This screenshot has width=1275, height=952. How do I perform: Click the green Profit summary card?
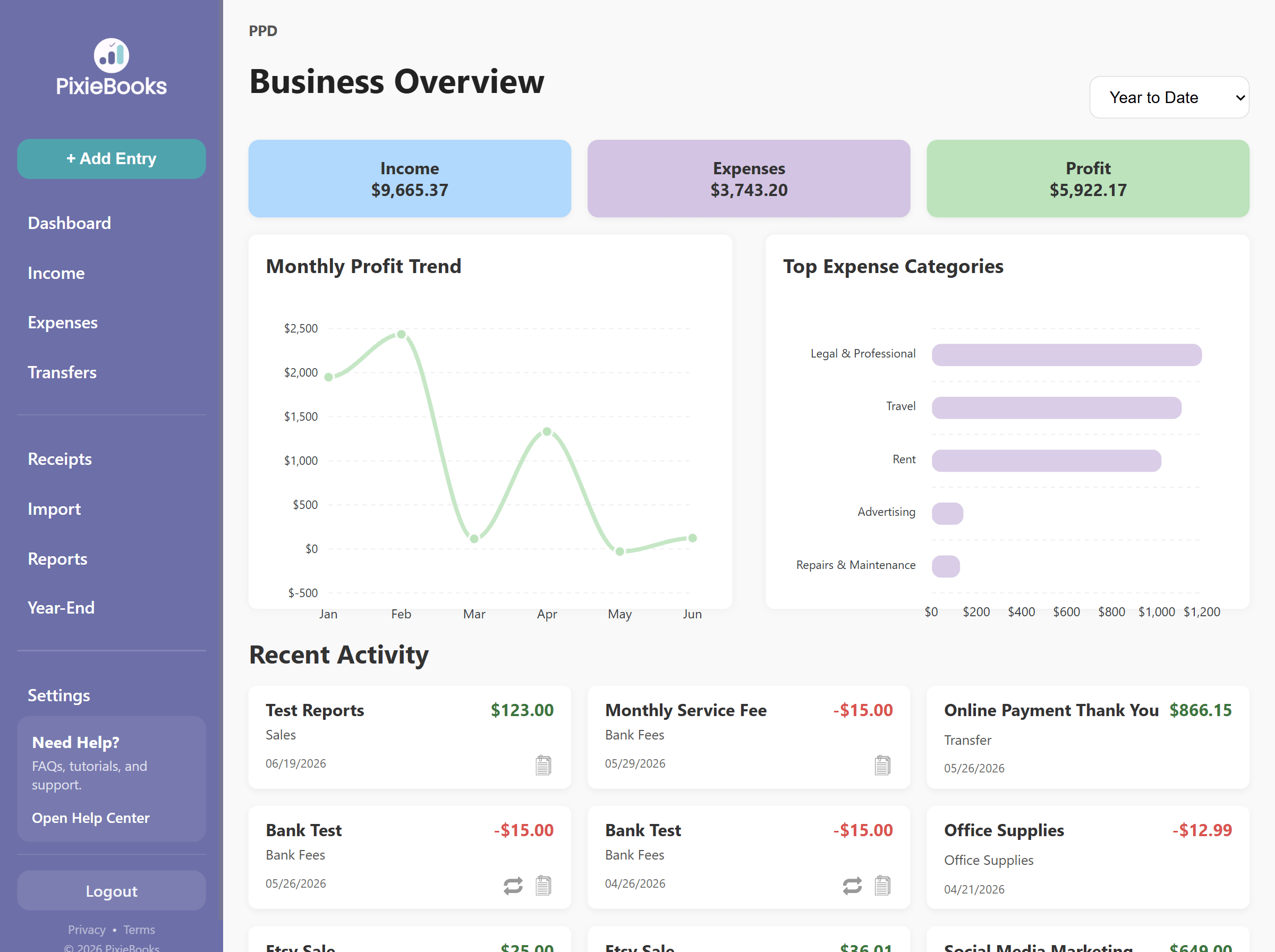pos(1088,178)
